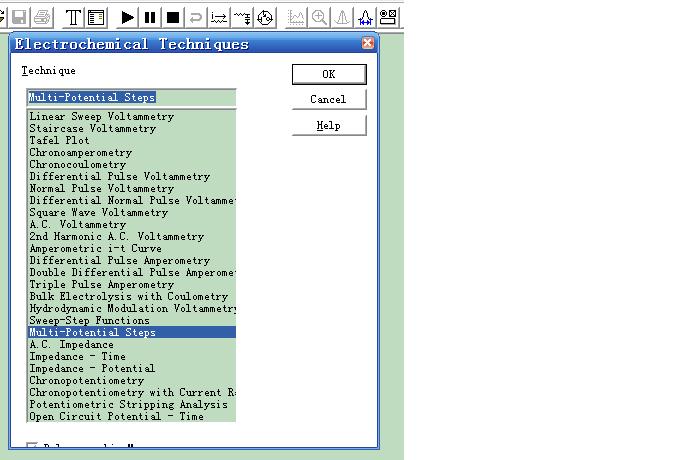Select Sweep-Step Functions
680x460 pixels.
131,320
